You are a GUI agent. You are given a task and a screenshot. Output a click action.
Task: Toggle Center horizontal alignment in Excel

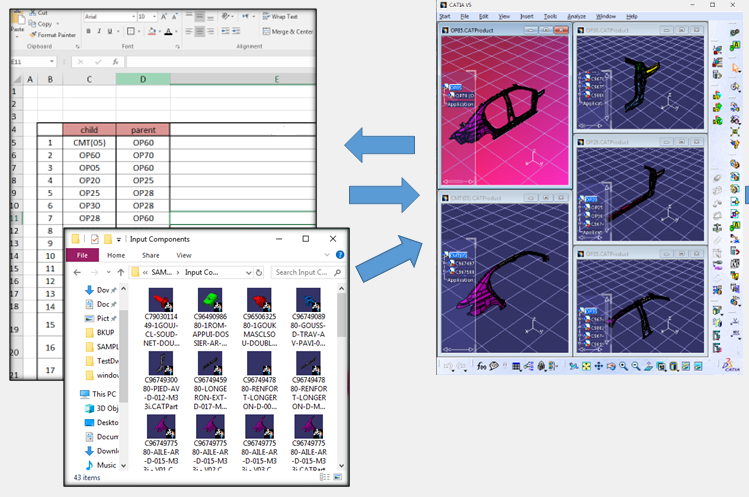200,31
